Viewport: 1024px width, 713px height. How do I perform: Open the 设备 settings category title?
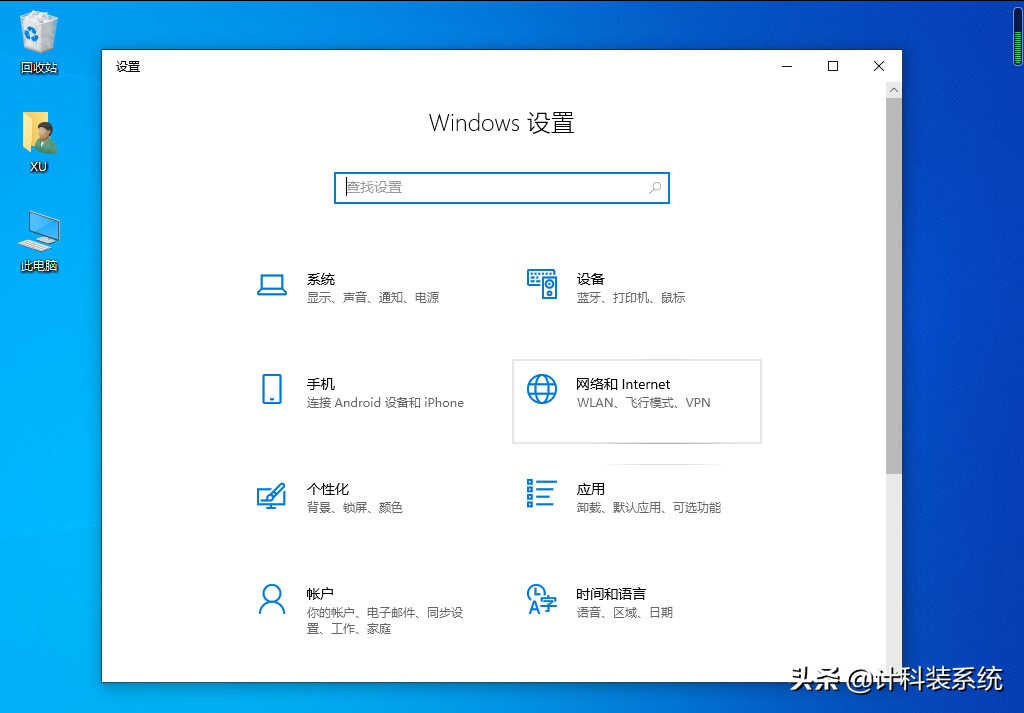pos(590,279)
